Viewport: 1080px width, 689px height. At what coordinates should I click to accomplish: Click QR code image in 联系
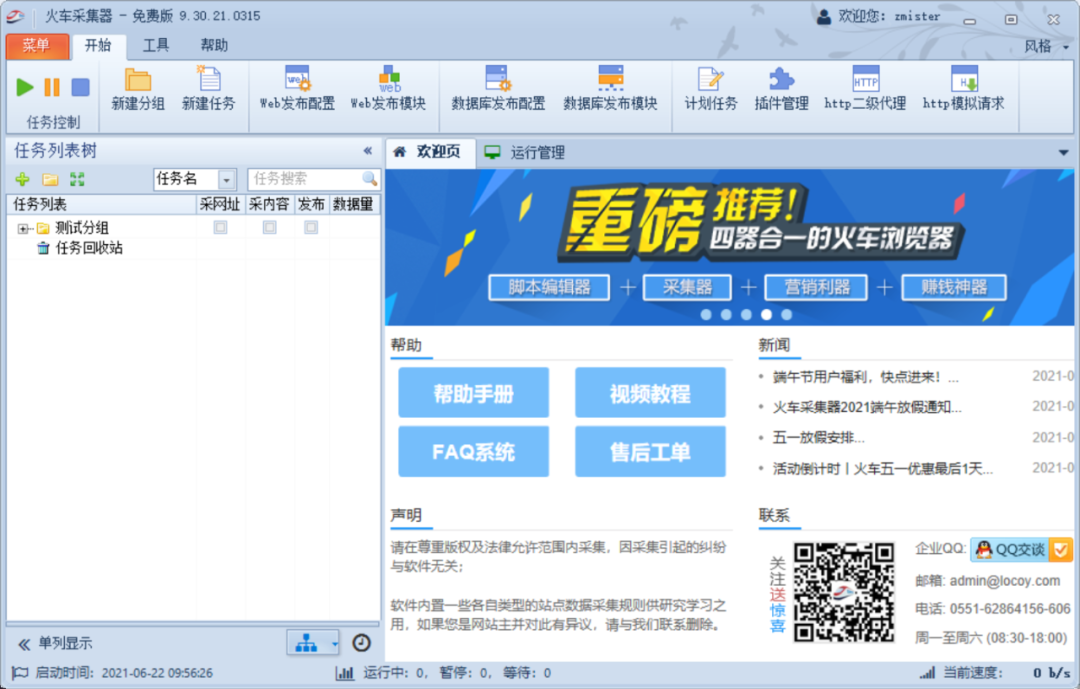844,593
